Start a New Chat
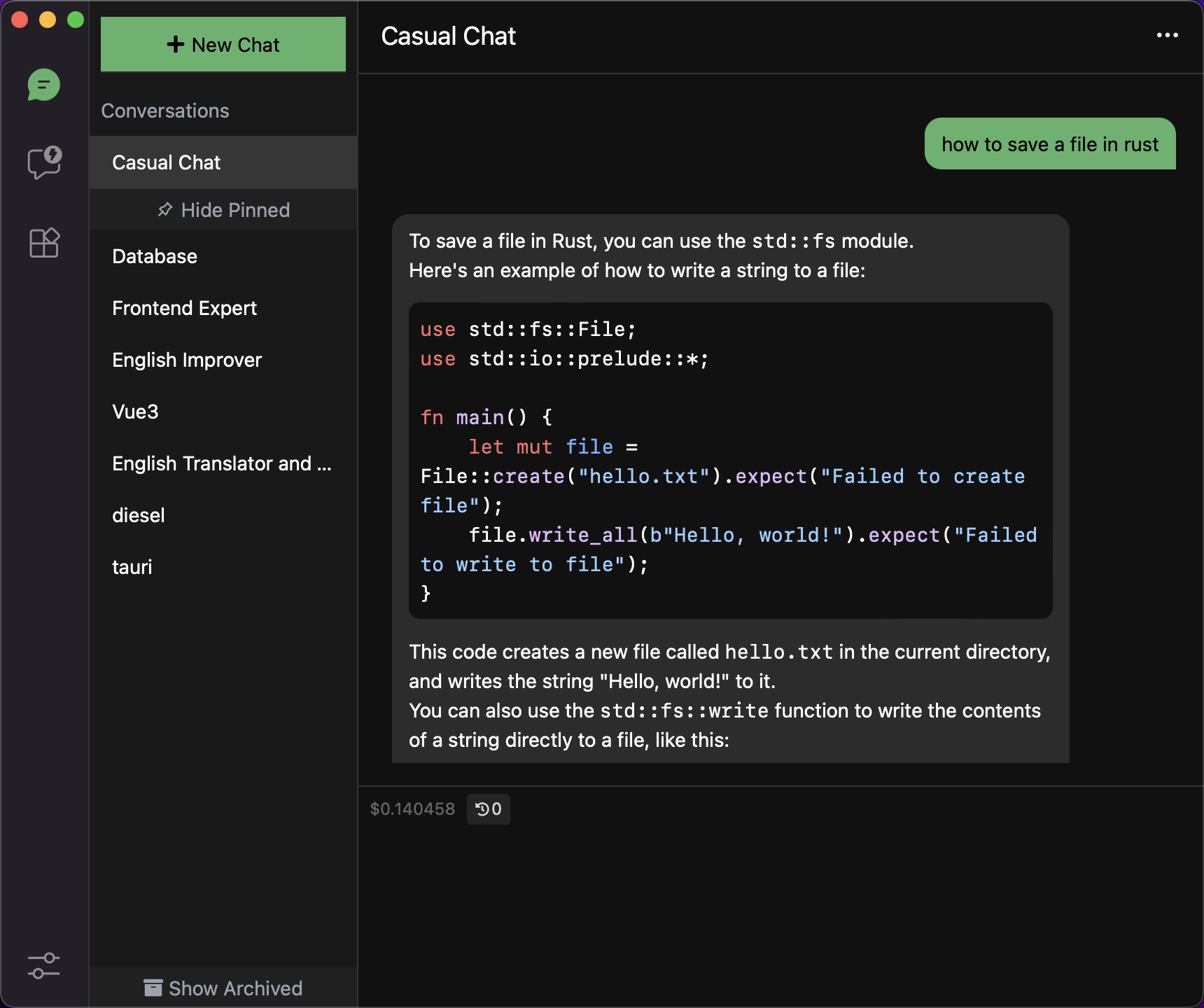Viewport: 1204px width, 1008px height. [223, 44]
